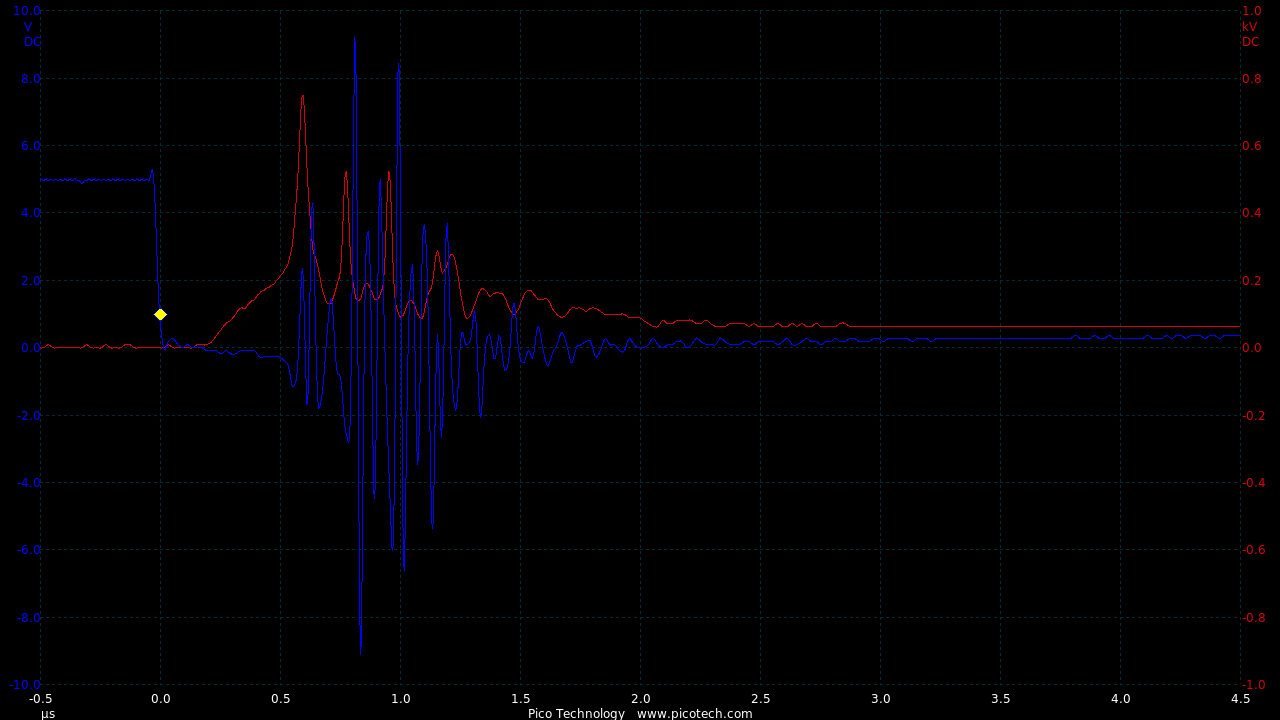This screenshot has height=720, width=1280.
Task: Click the red DC coupling label
Action: tap(1250, 42)
